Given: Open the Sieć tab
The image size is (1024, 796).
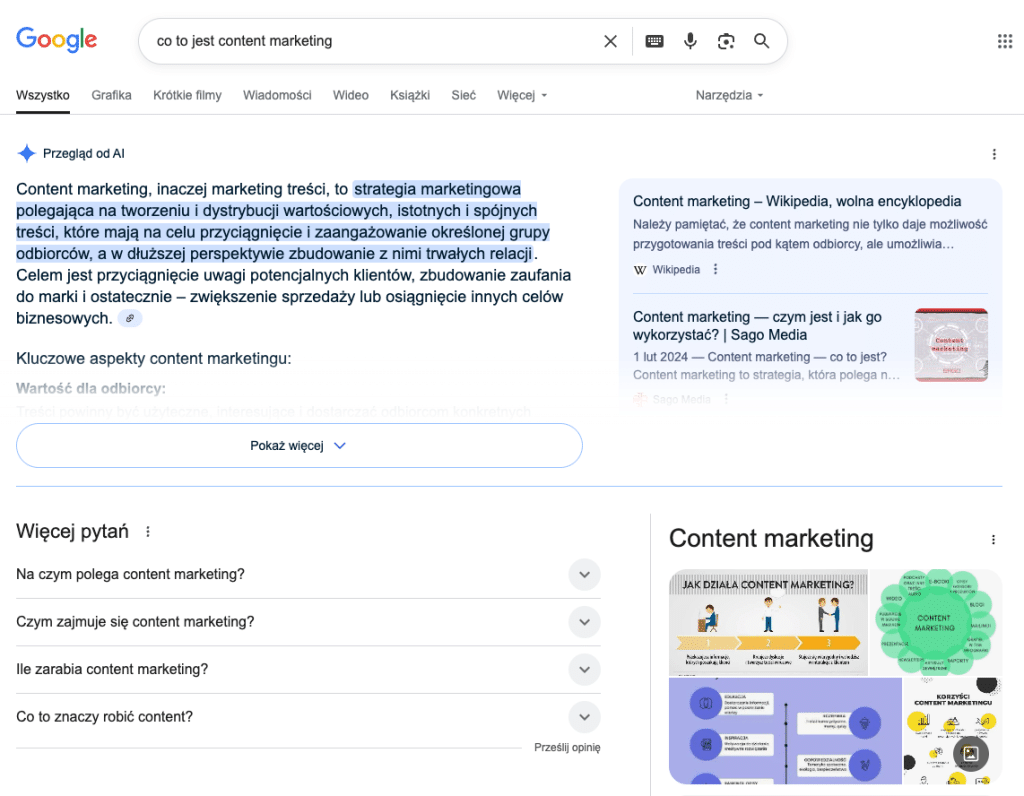Looking at the screenshot, I should [x=464, y=95].
